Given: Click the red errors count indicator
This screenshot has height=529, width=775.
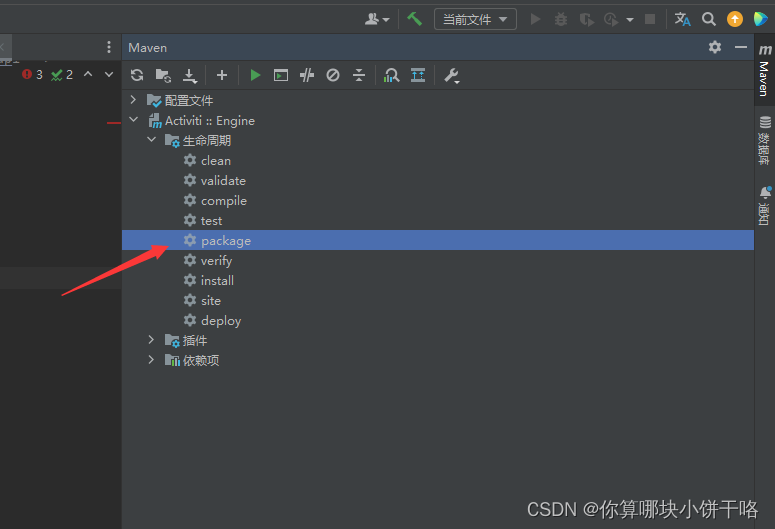Looking at the screenshot, I should pos(33,75).
